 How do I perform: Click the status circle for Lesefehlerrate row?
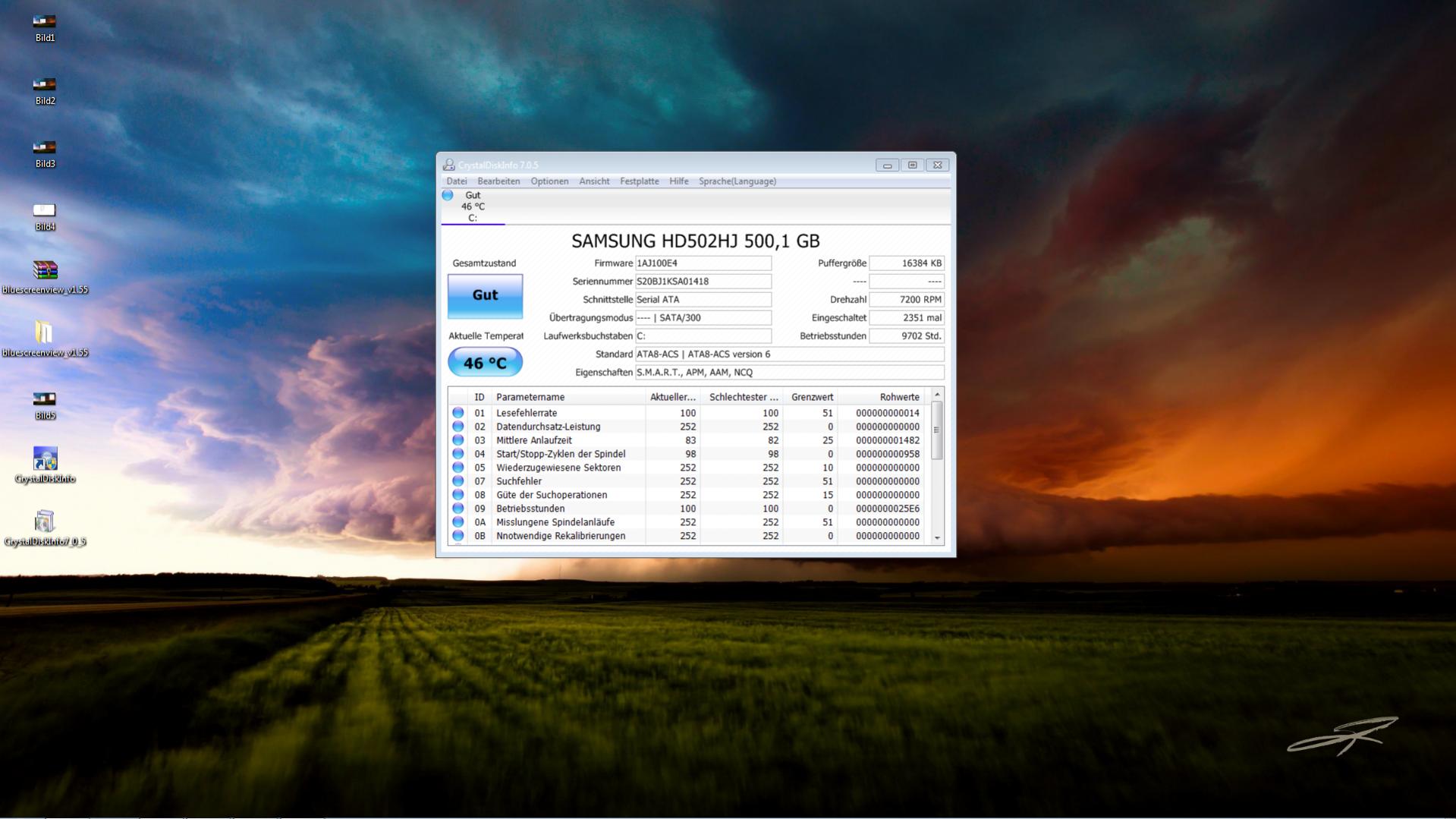coord(458,413)
